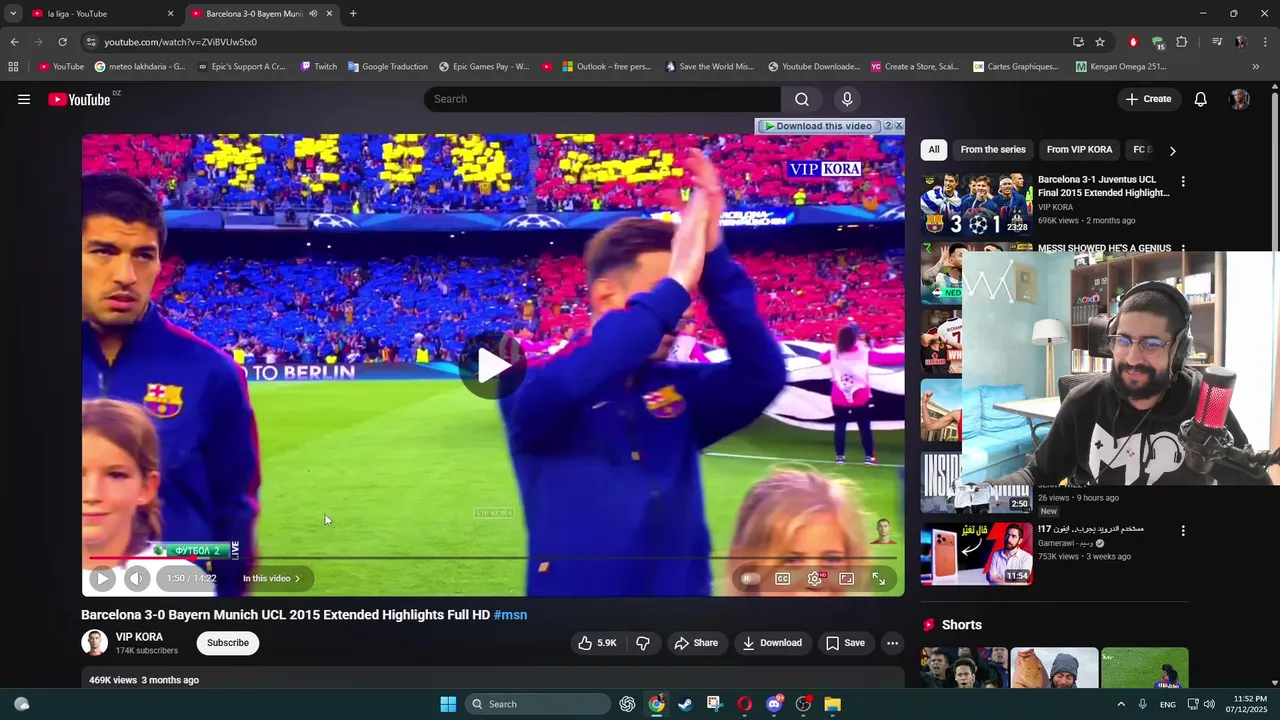Open menu for Barcelona 3-1 Juventus video
Screen dimensions: 1280x720
point(1183,182)
